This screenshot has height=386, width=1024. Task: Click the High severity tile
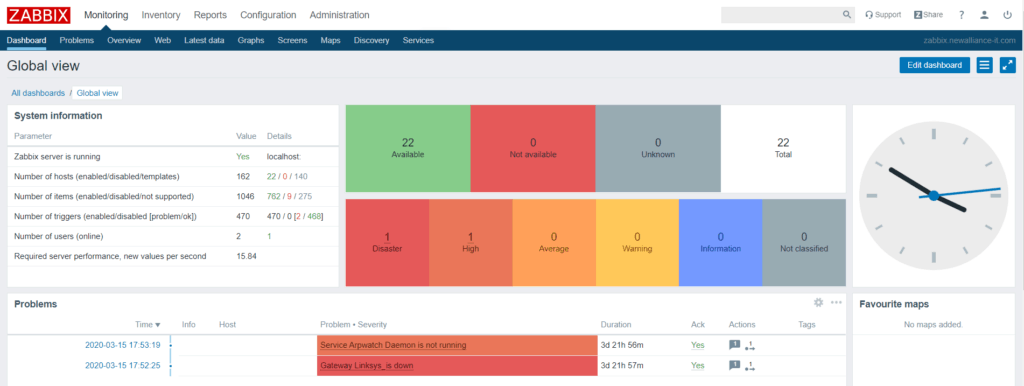point(471,242)
